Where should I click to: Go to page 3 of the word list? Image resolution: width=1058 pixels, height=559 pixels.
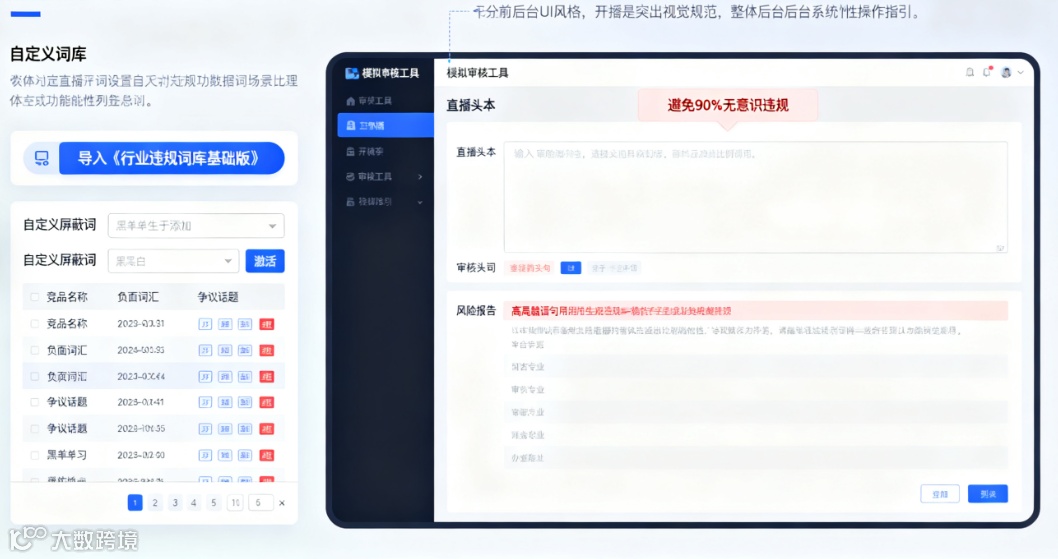point(175,503)
